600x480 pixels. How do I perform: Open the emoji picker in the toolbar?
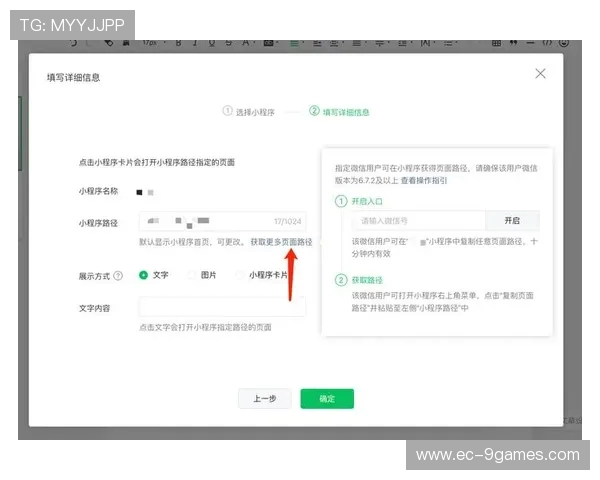point(564,43)
